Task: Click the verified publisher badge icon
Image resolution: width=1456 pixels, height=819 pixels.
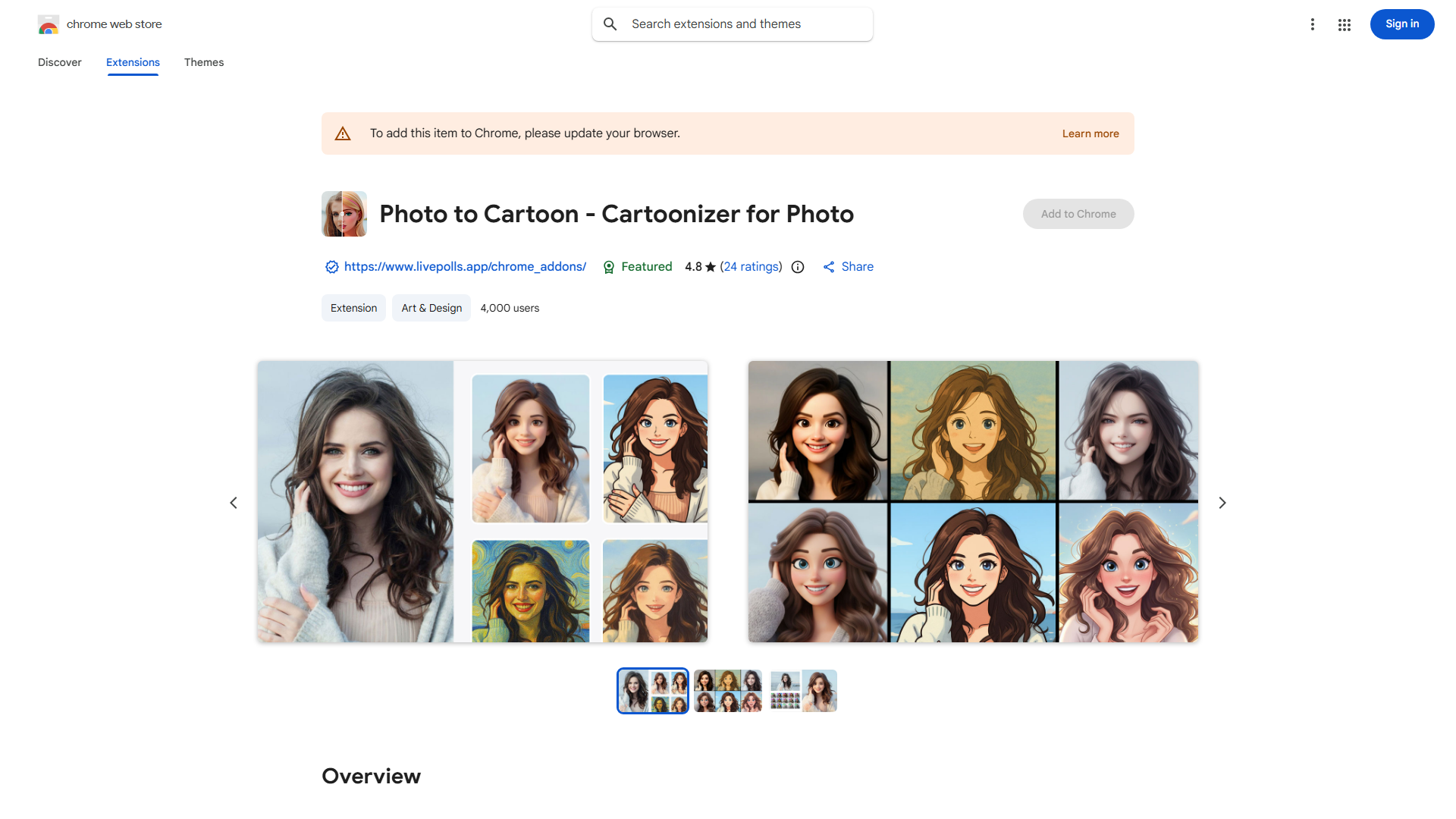Action: pos(331,267)
